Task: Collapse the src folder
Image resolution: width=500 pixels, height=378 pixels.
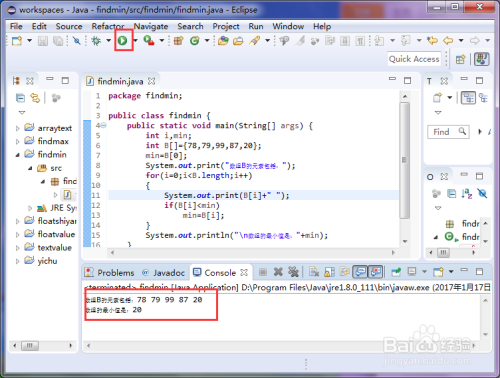Action: [x=30, y=168]
